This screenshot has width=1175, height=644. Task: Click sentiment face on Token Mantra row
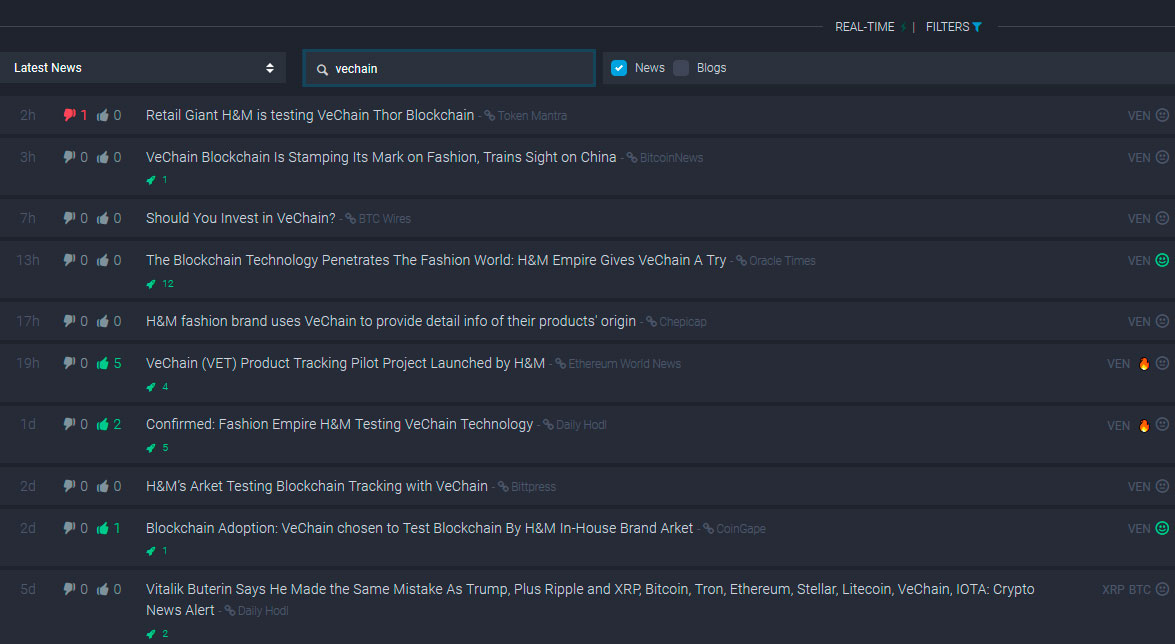point(1162,115)
